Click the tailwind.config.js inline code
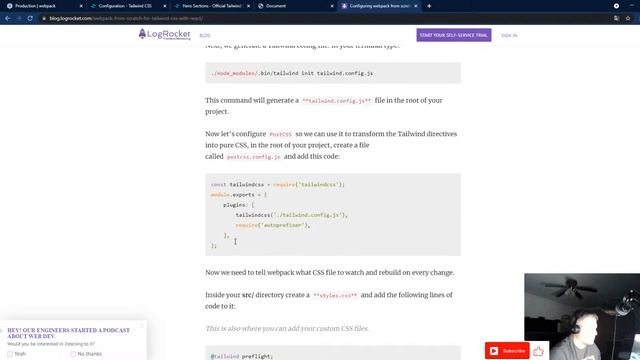Screen dimensions: 640x360 337,100
